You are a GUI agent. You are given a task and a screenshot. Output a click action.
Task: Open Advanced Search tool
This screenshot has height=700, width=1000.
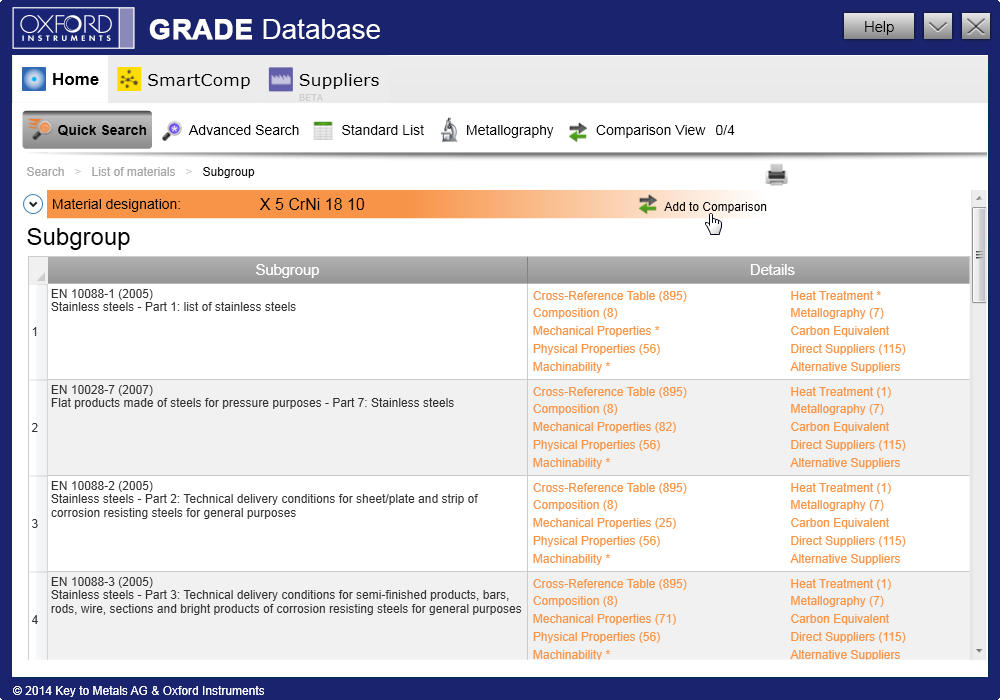point(172,130)
